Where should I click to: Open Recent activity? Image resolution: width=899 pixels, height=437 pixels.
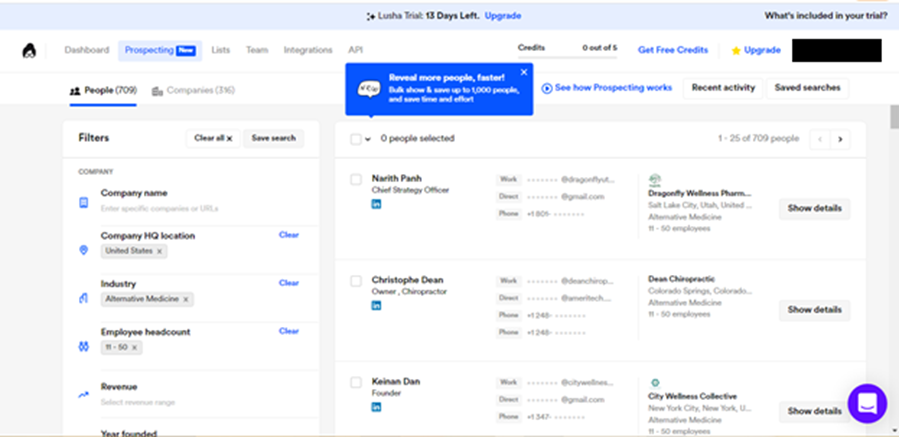coord(723,88)
